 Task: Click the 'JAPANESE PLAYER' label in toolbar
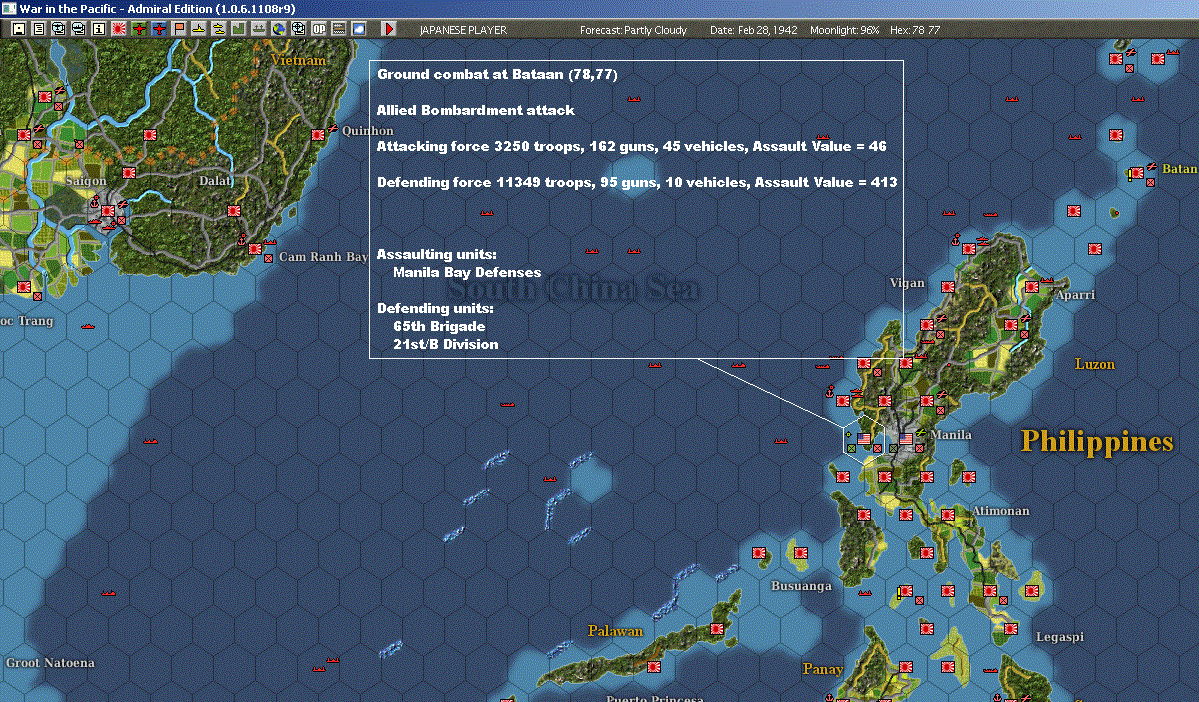pyautogui.click(x=463, y=30)
